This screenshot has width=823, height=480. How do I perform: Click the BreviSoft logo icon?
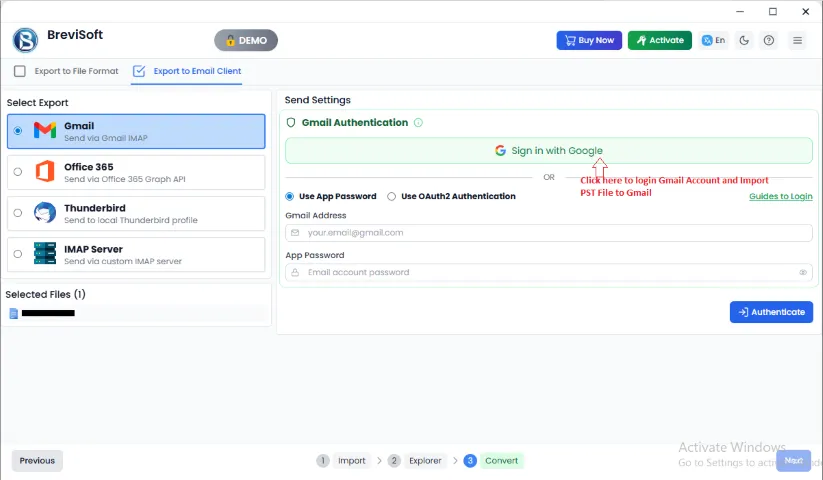(x=26, y=40)
